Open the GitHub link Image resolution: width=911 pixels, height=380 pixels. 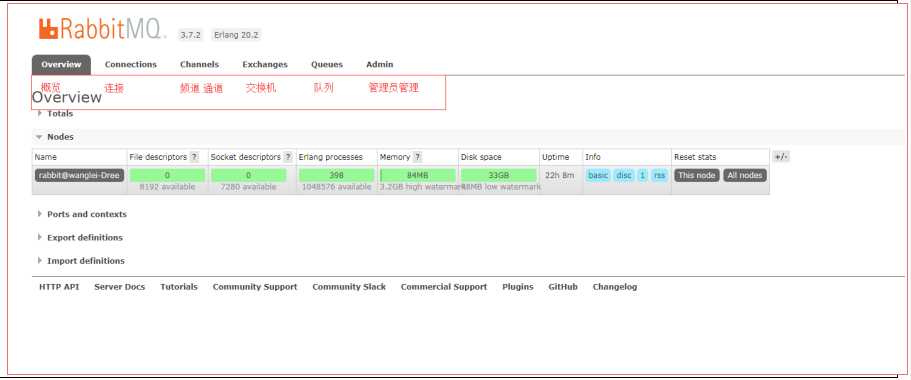[563, 287]
